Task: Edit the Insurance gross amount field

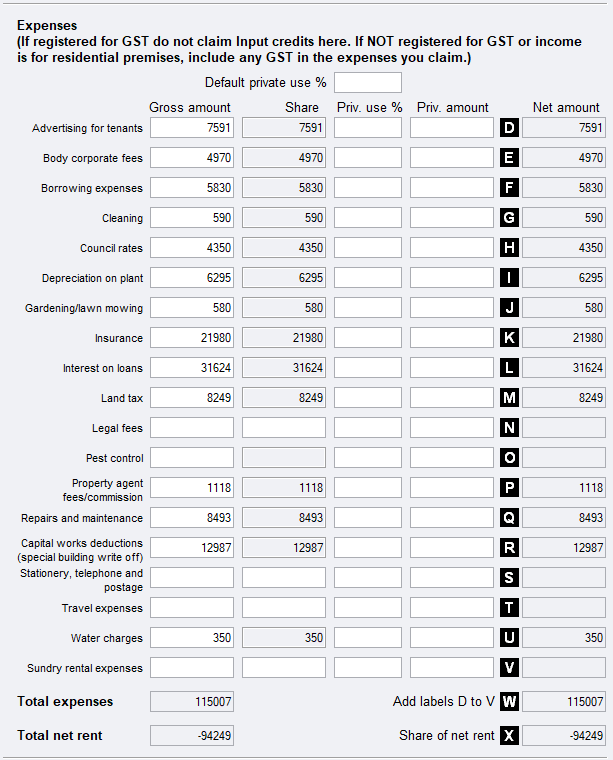Action: pos(192,338)
